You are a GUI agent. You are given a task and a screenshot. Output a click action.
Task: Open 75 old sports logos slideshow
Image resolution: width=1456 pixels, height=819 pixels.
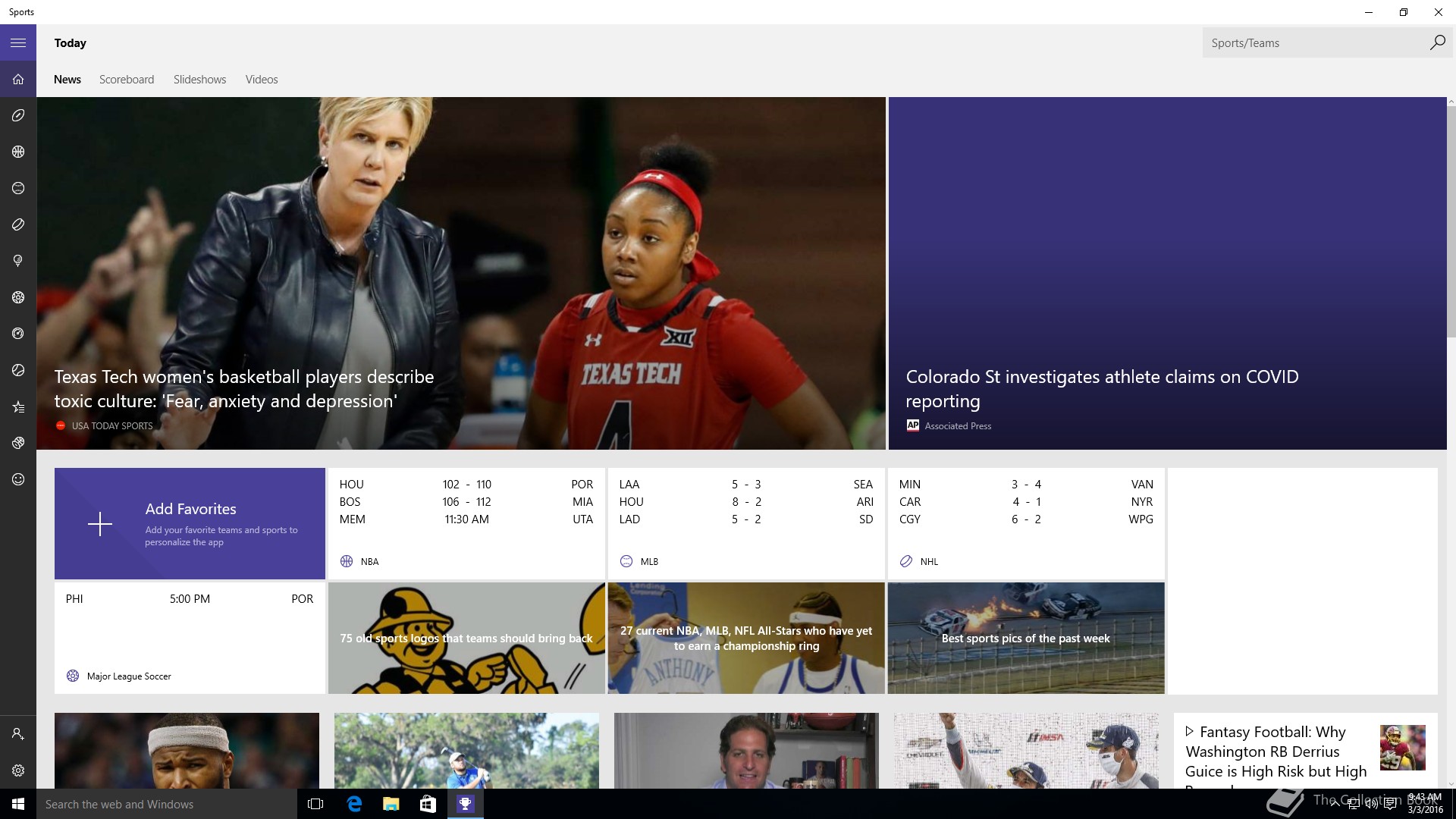point(466,638)
